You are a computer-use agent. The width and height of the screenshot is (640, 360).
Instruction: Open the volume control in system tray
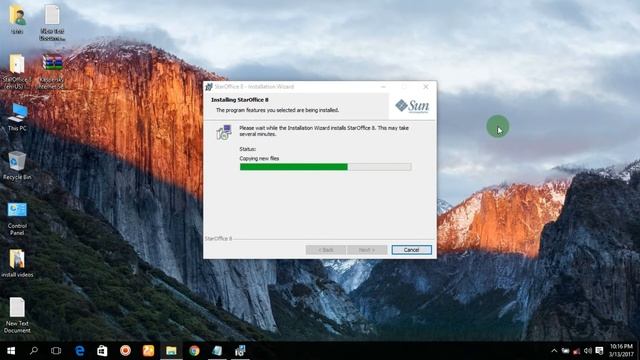[588, 351]
